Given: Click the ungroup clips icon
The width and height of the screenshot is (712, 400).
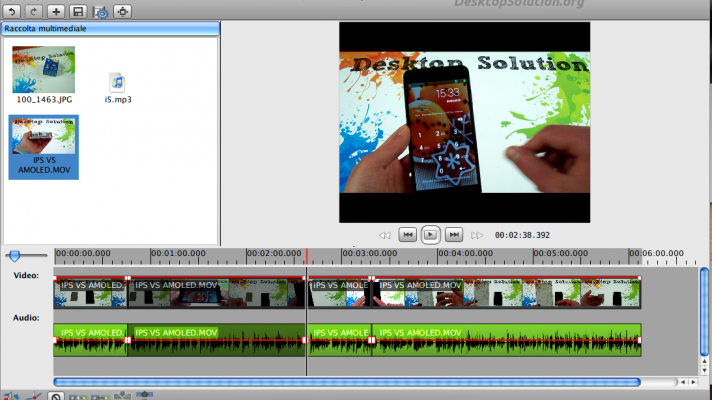Looking at the screenshot, I should pyautogui.click(x=122, y=396).
